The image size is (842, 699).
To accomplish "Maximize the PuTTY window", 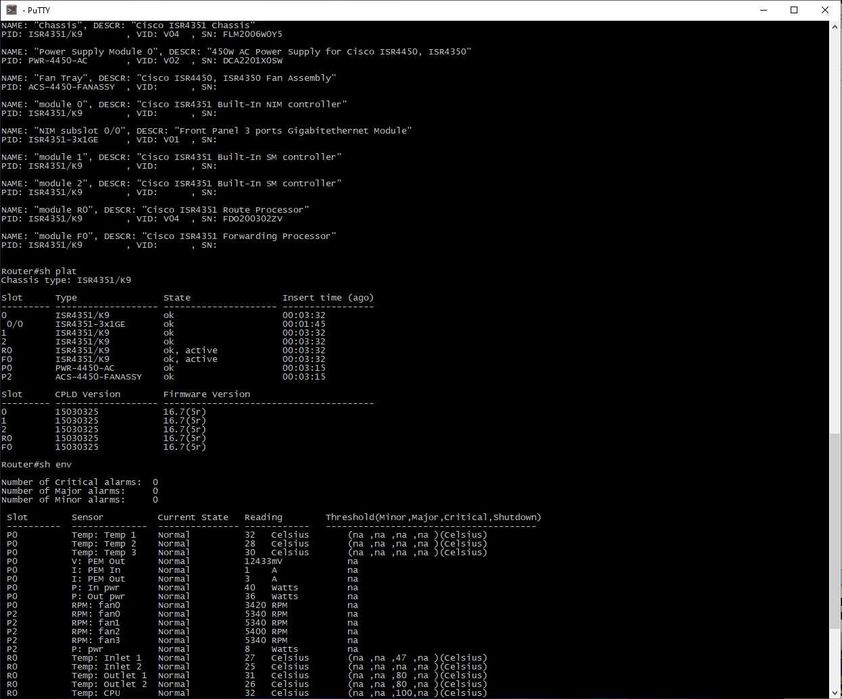I will pyautogui.click(x=794, y=10).
